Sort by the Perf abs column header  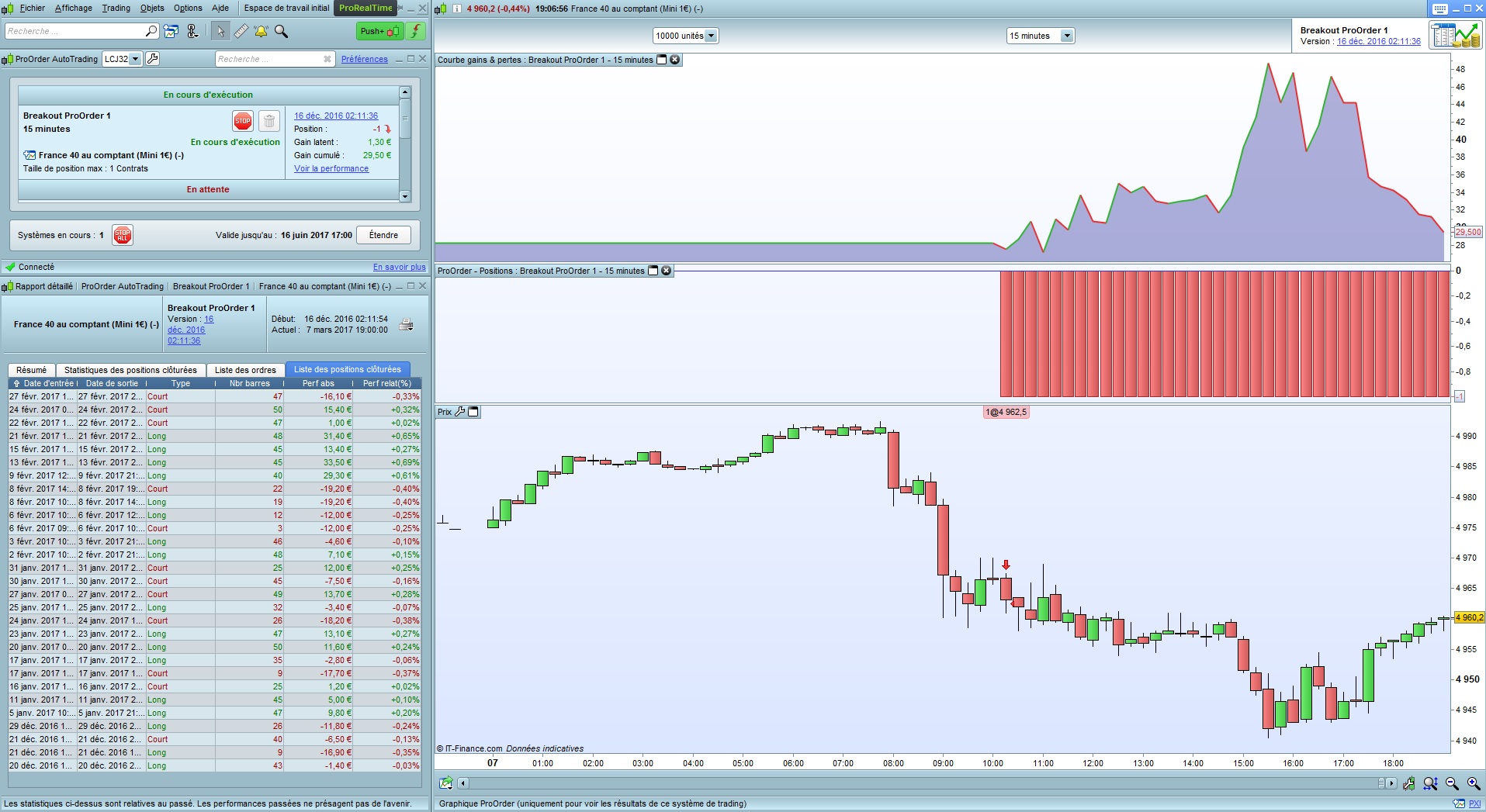click(318, 383)
